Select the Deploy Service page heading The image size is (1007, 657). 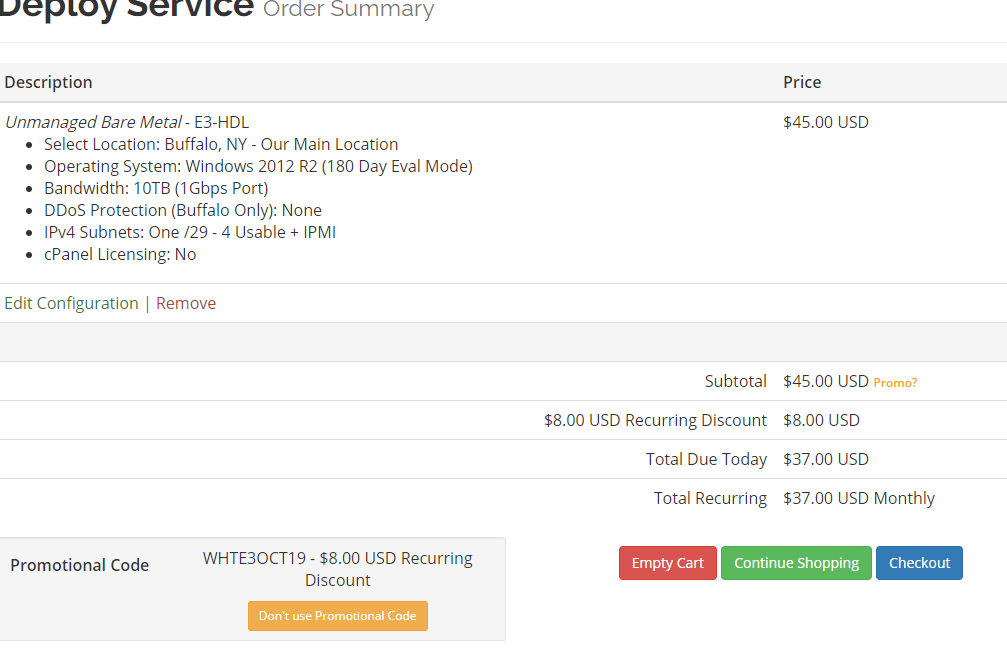(x=127, y=8)
